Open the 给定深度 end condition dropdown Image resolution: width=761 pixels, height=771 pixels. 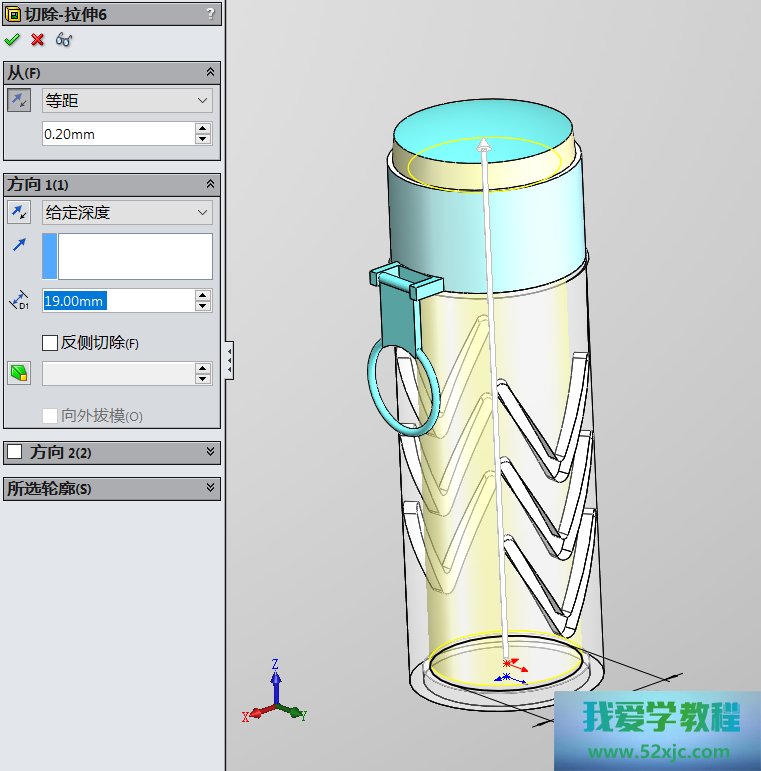tap(127, 213)
